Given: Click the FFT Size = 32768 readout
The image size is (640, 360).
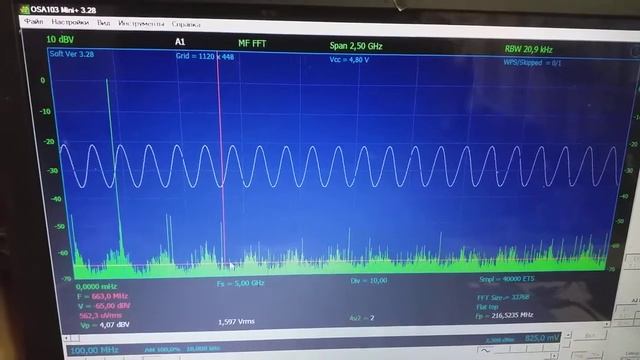Looking at the screenshot, I should pos(503,297).
